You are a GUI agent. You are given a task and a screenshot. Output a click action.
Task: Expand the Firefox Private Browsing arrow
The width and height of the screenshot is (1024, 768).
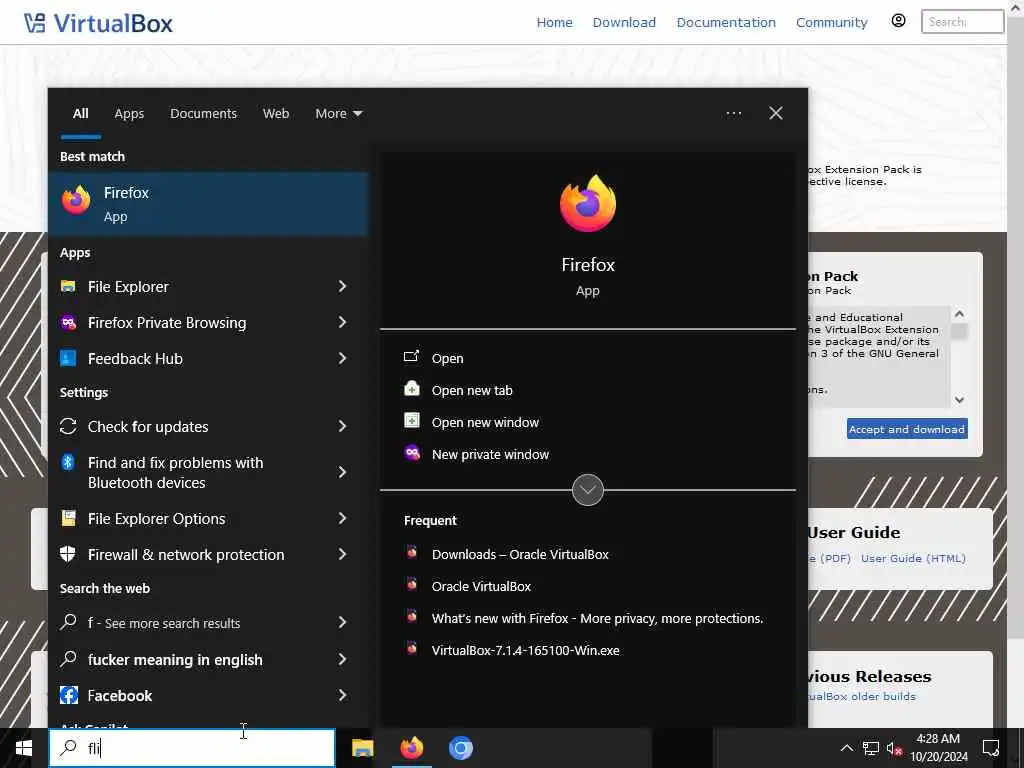342,322
